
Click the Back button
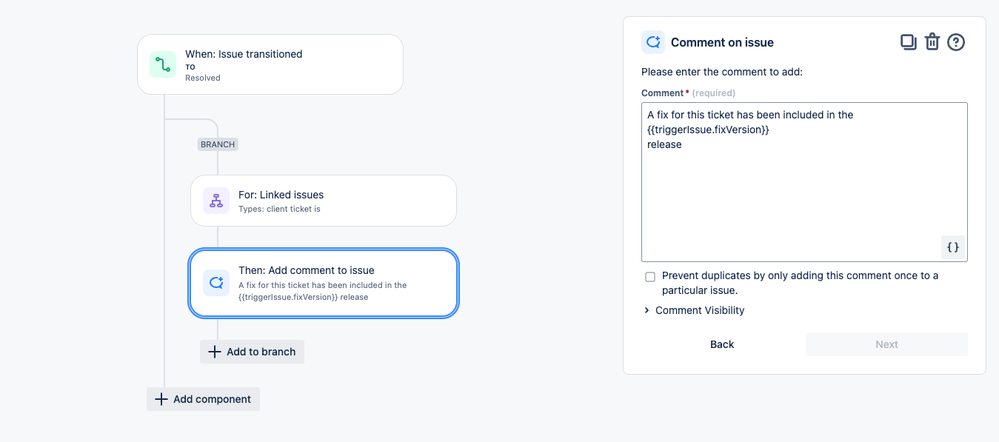pos(722,344)
